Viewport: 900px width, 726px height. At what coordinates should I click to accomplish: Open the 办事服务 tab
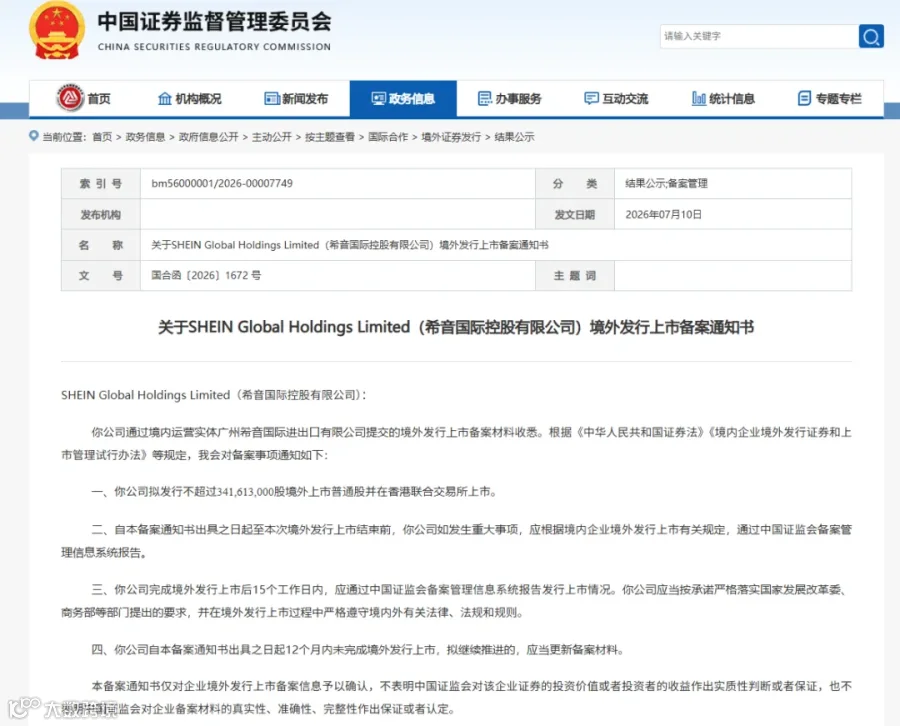[x=510, y=99]
